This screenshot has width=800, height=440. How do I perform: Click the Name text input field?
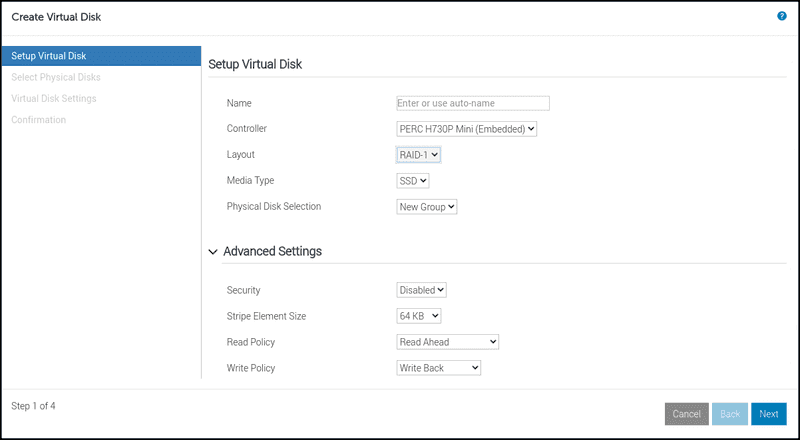pyautogui.click(x=473, y=103)
